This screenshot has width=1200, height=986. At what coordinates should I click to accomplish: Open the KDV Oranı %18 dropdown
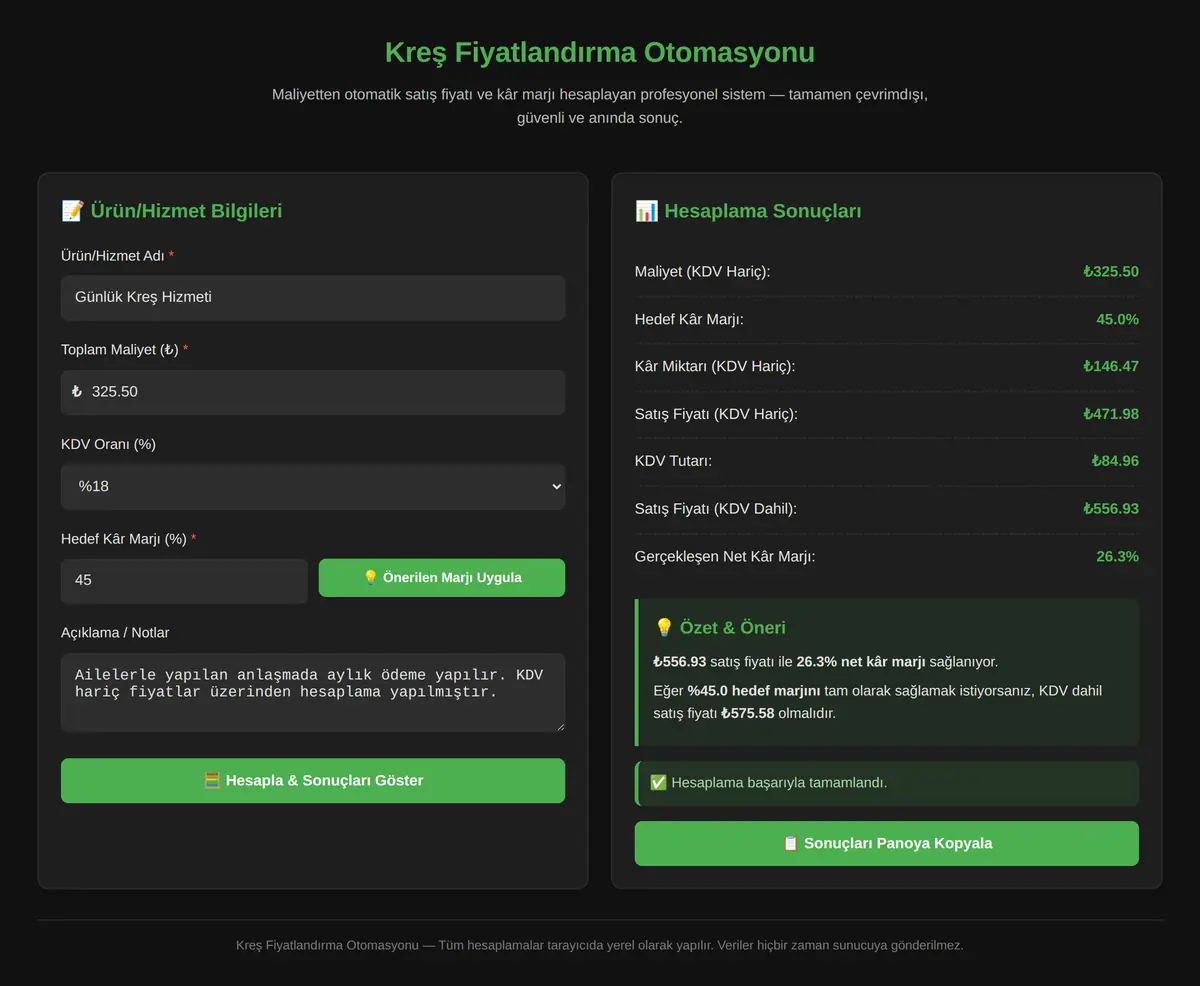click(x=313, y=487)
